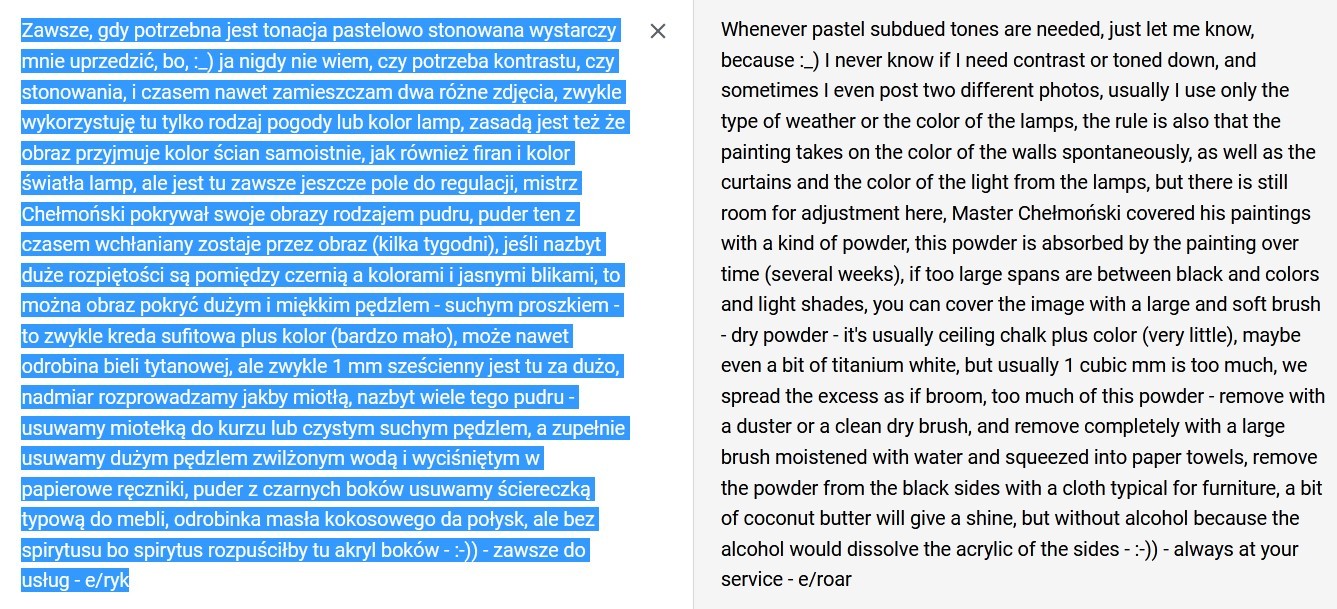1337x609 pixels.
Task: Place cursor at the "e/ryk" signature in the source text
Action: pyautogui.click(x=107, y=581)
